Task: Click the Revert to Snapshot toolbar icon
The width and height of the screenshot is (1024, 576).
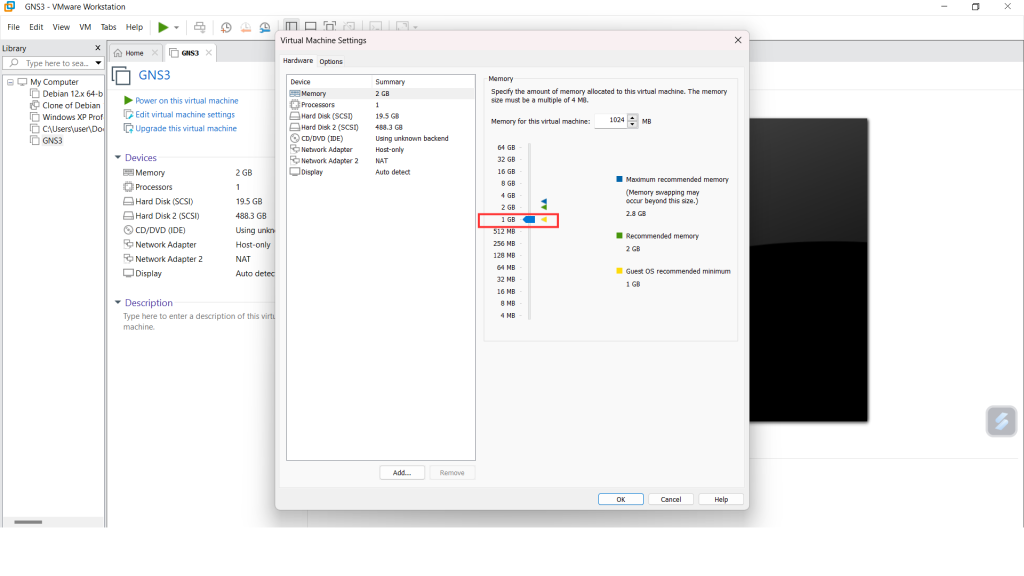Action: pos(245,27)
